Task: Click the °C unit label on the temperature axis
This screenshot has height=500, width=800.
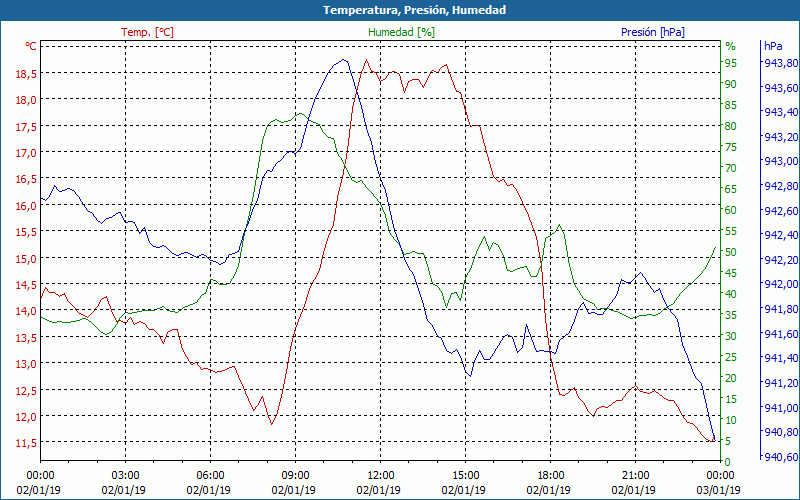Action: (x=31, y=46)
